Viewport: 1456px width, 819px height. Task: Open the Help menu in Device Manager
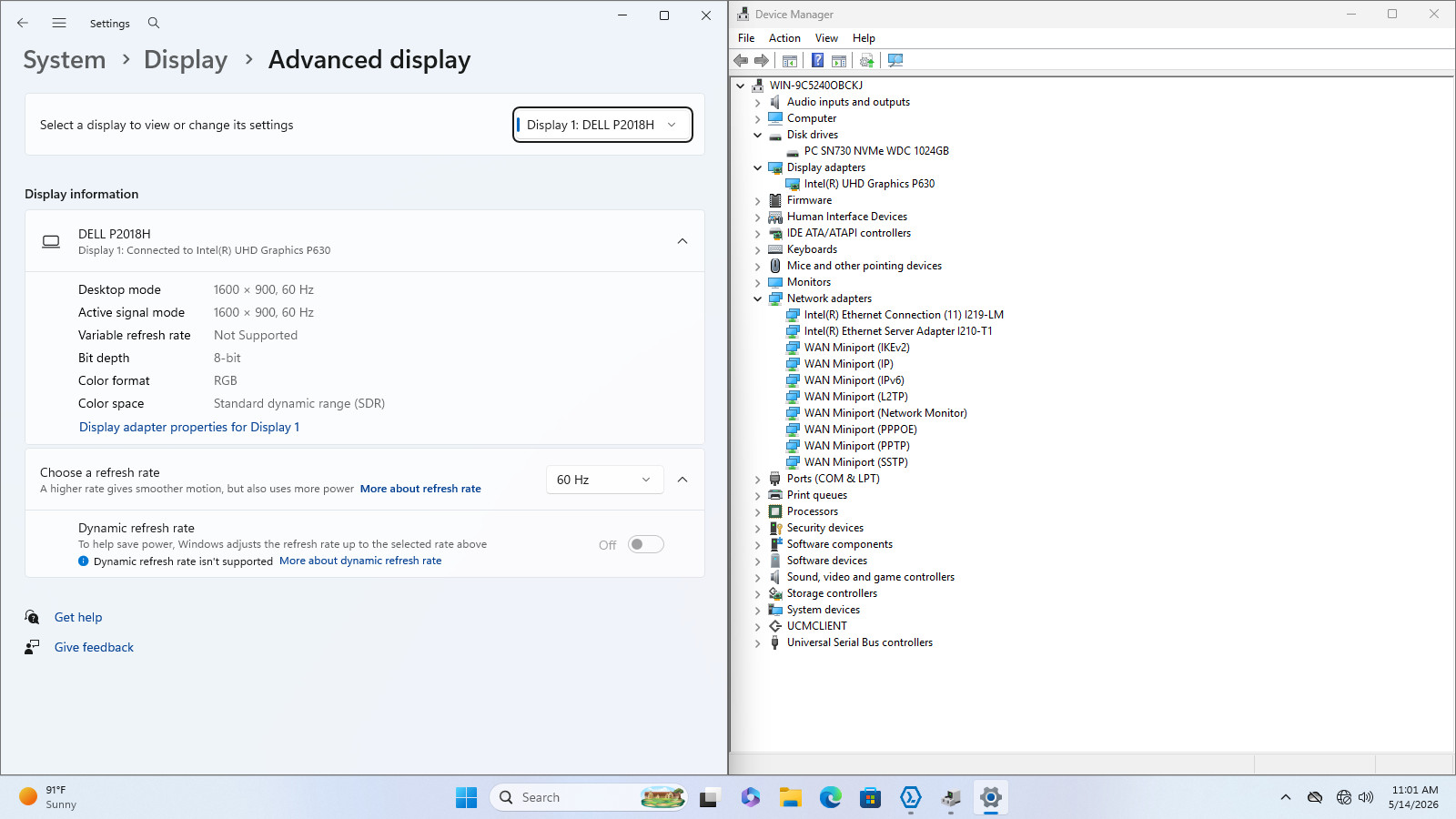click(864, 38)
